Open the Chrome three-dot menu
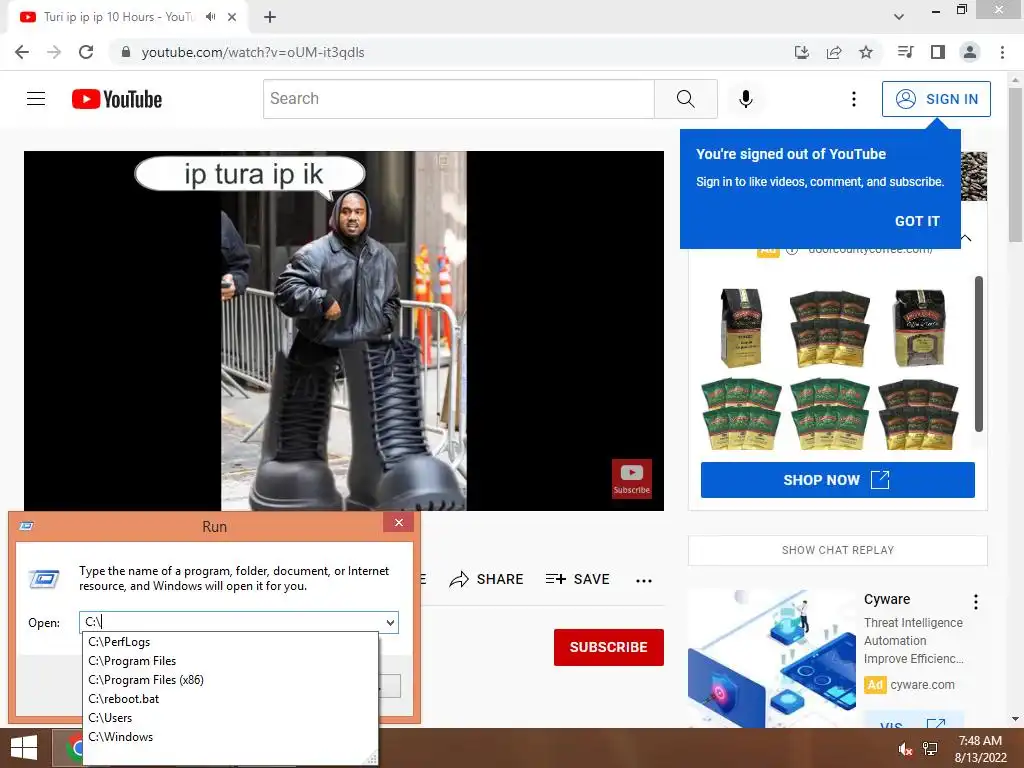The width and height of the screenshot is (1024, 768). 1002,52
